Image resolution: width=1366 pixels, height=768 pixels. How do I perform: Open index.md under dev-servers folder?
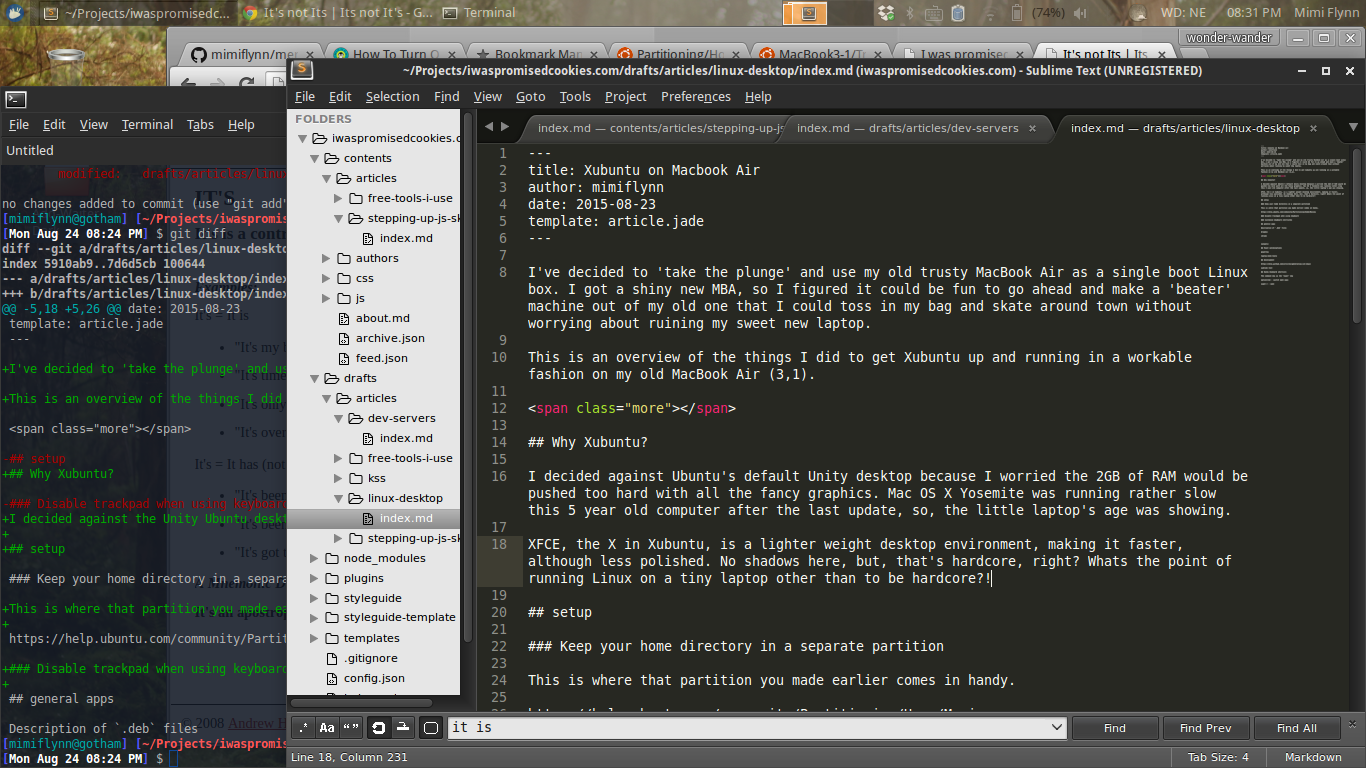406,438
